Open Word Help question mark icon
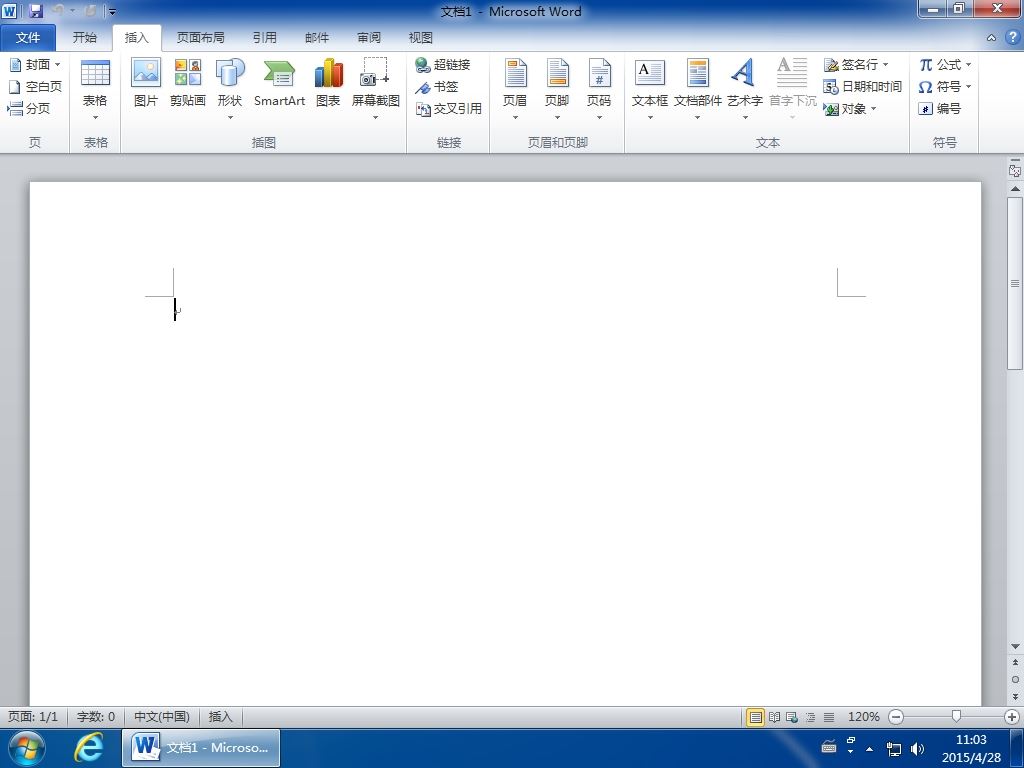 (1012, 37)
